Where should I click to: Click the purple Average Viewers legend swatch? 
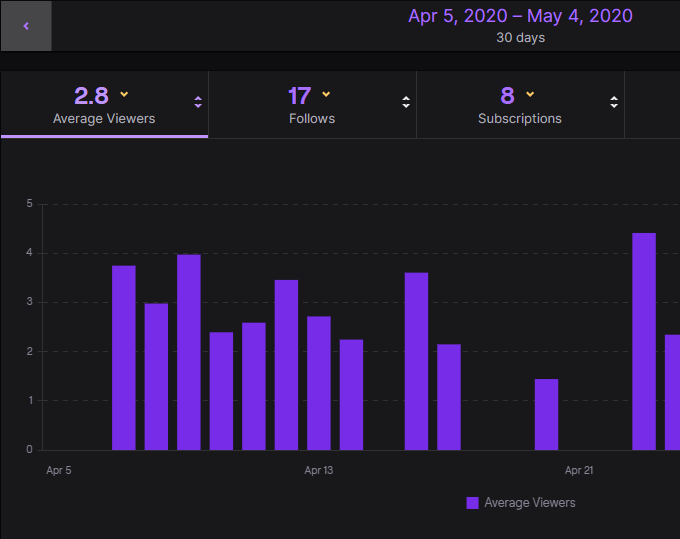coord(472,503)
